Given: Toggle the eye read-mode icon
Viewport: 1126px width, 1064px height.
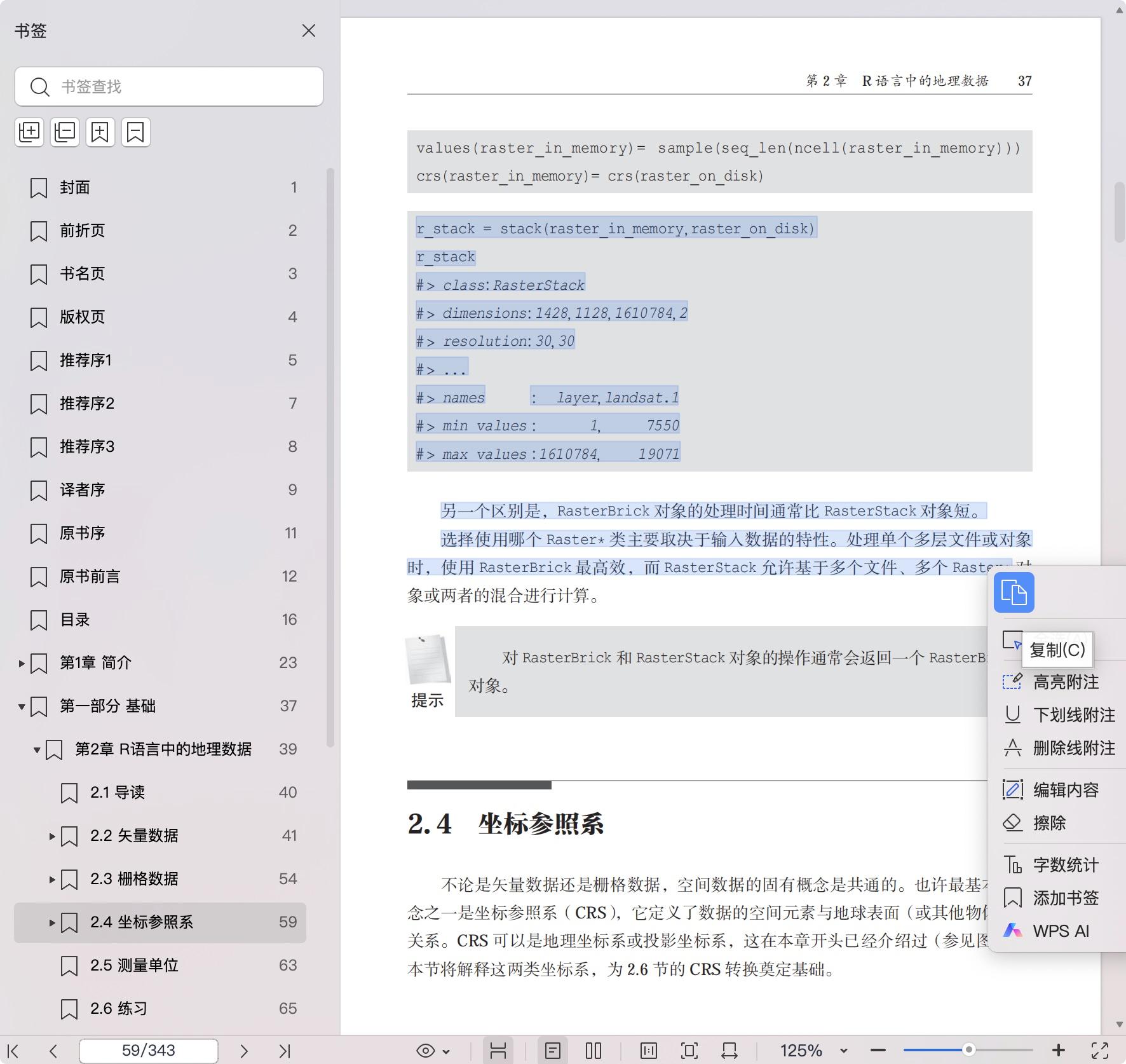Looking at the screenshot, I should (x=426, y=1051).
